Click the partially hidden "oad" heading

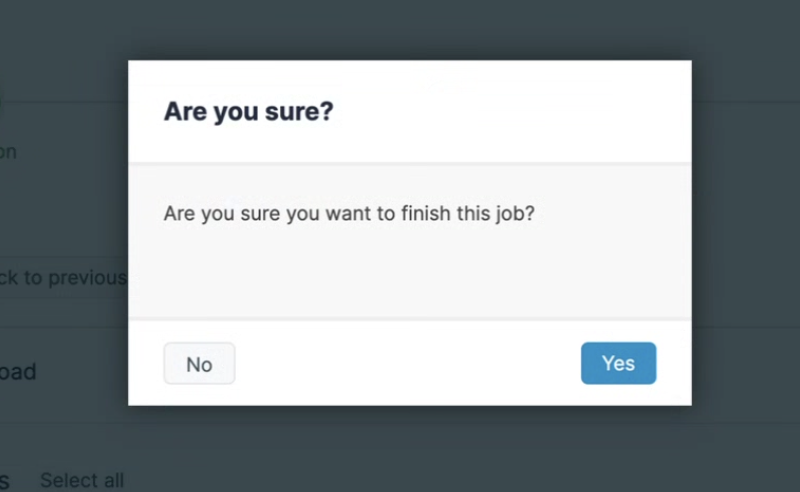coord(18,372)
